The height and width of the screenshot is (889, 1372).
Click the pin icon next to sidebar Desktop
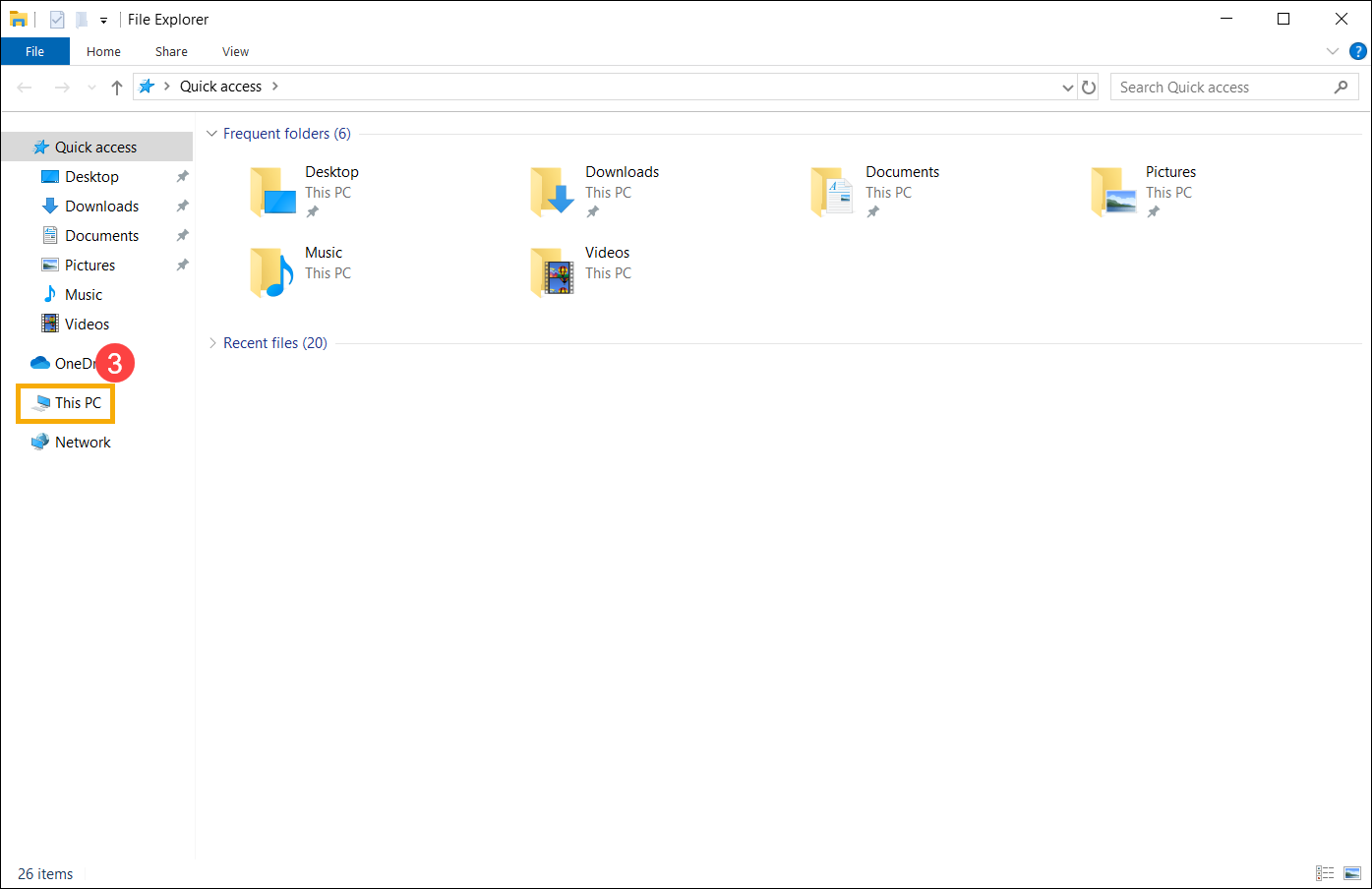[182, 177]
